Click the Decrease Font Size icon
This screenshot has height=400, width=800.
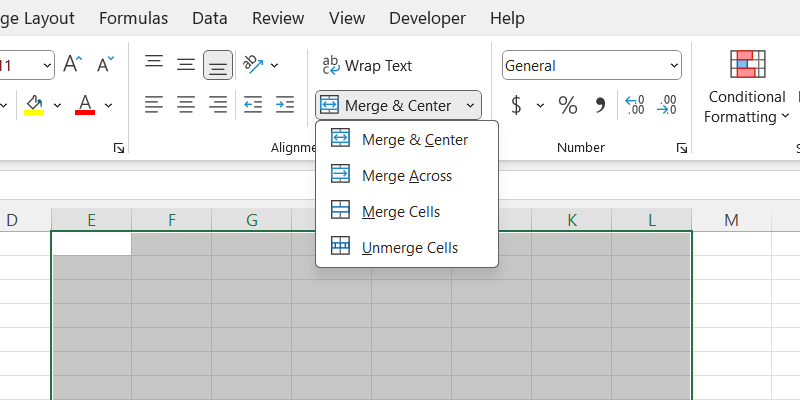104,65
